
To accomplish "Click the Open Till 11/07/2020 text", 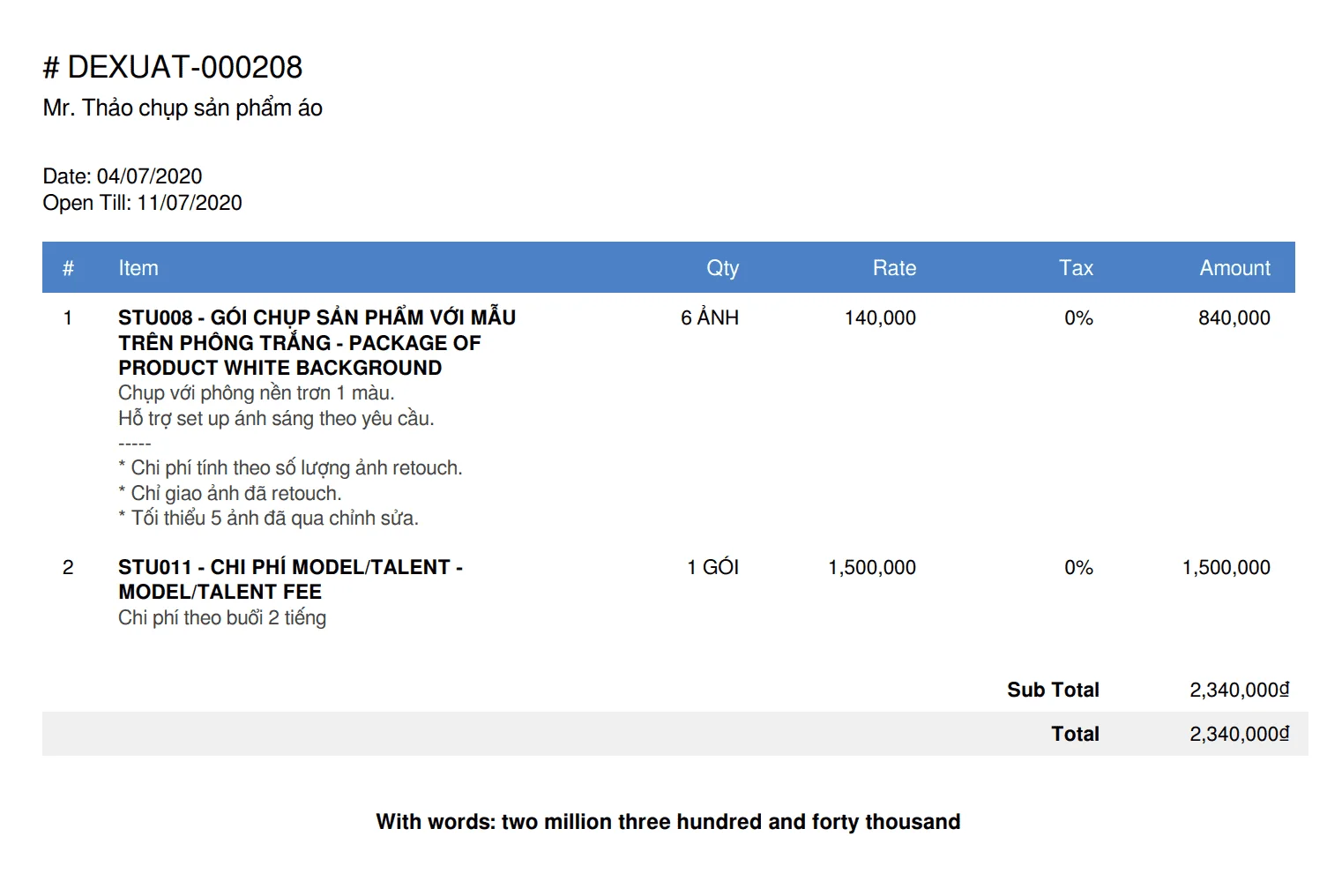I will click(x=142, y=203).
